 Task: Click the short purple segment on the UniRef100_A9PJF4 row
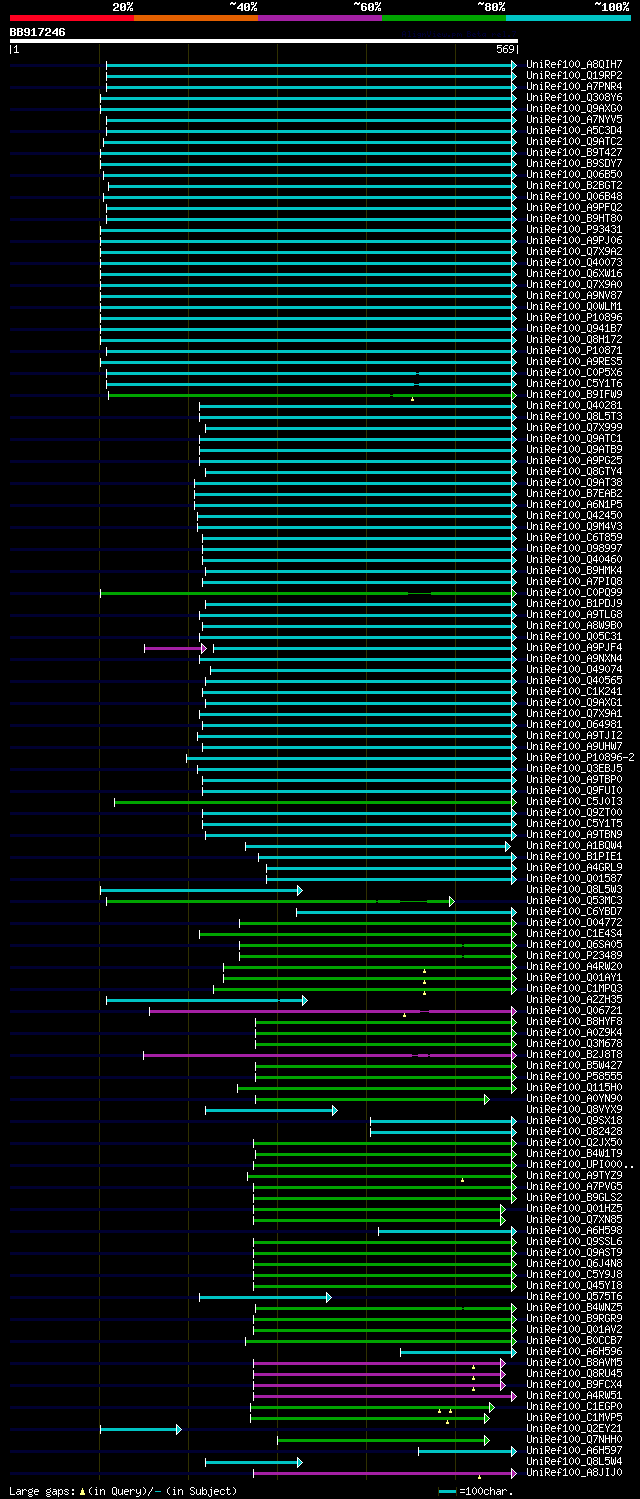pos(175,648)
